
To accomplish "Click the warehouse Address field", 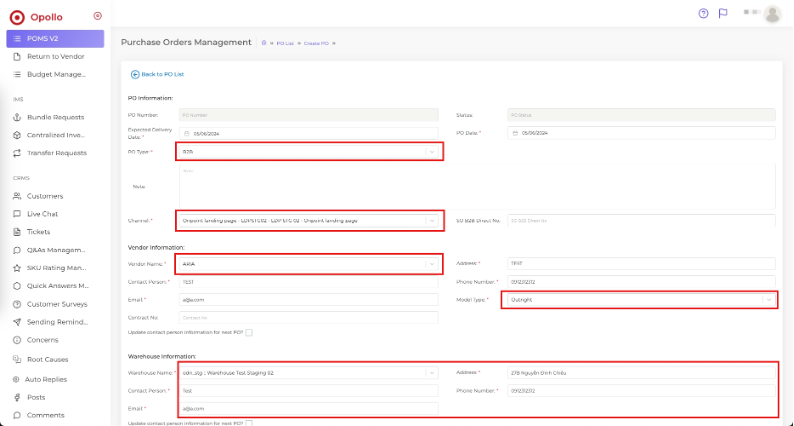I will pyautogui.click(x=641, y=373).
